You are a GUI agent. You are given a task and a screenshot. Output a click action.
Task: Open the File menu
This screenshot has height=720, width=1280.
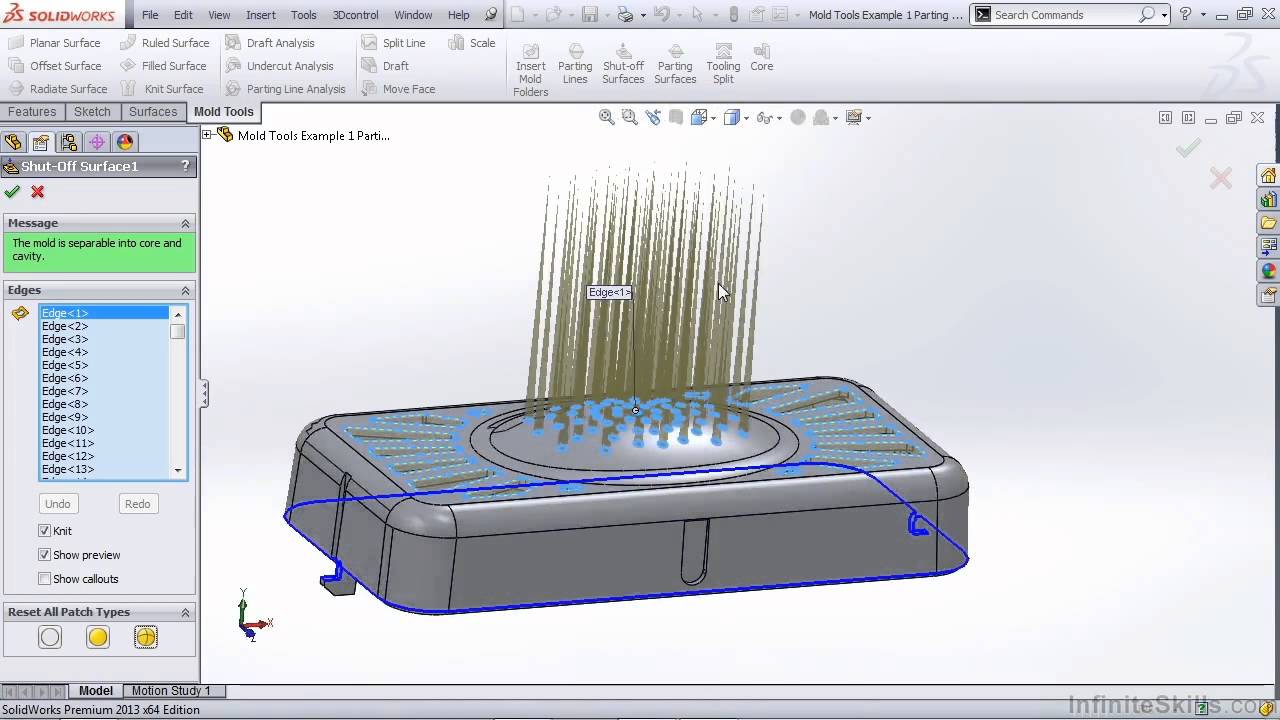point(150,15)
